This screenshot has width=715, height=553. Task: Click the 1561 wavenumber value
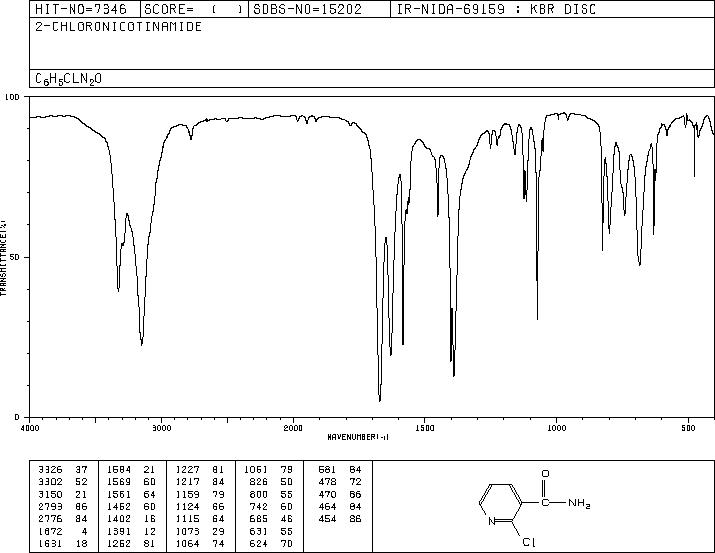[x=119, y=494]
